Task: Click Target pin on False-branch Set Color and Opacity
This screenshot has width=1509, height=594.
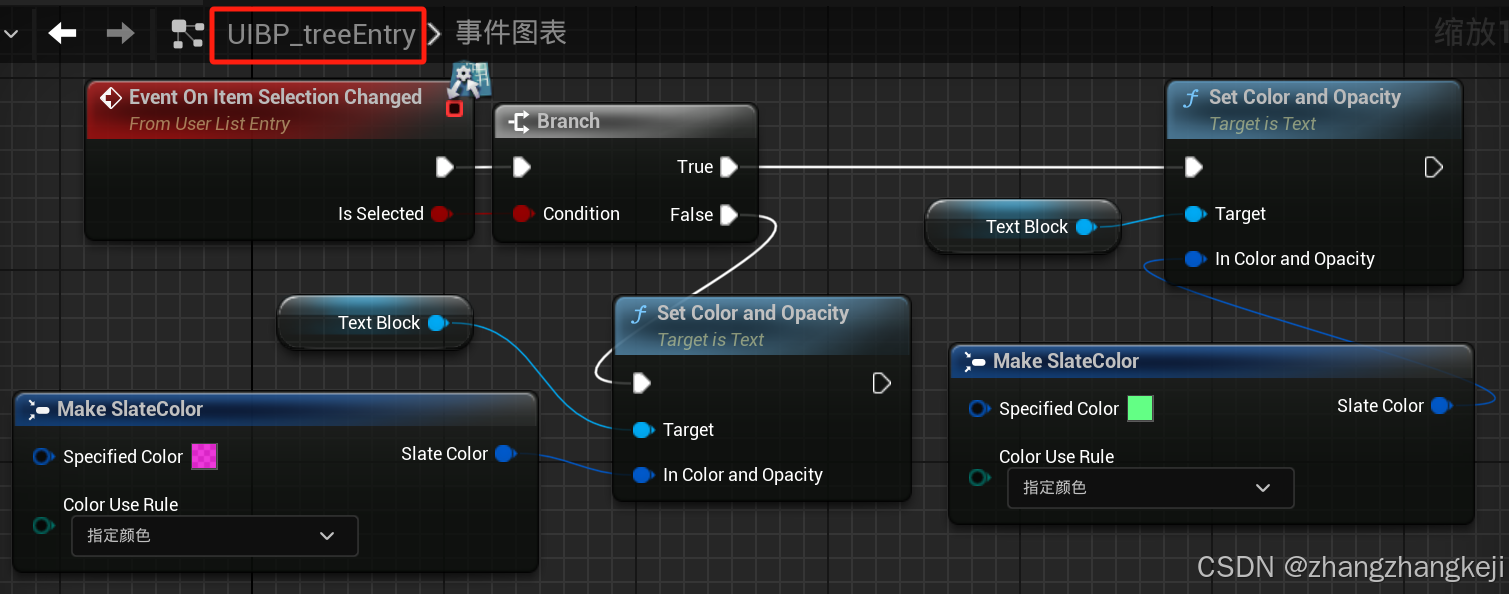Action: [642, 430]
